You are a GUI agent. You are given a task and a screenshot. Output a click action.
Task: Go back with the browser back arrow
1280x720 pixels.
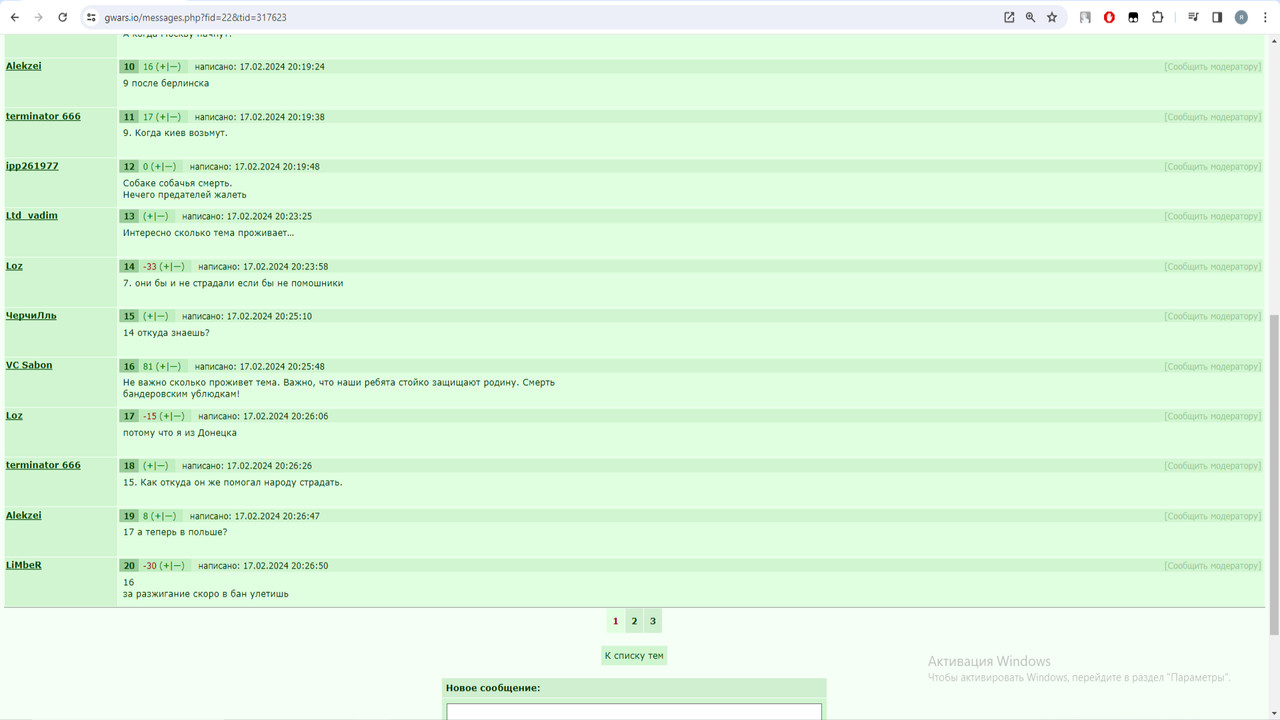(15, 17)
